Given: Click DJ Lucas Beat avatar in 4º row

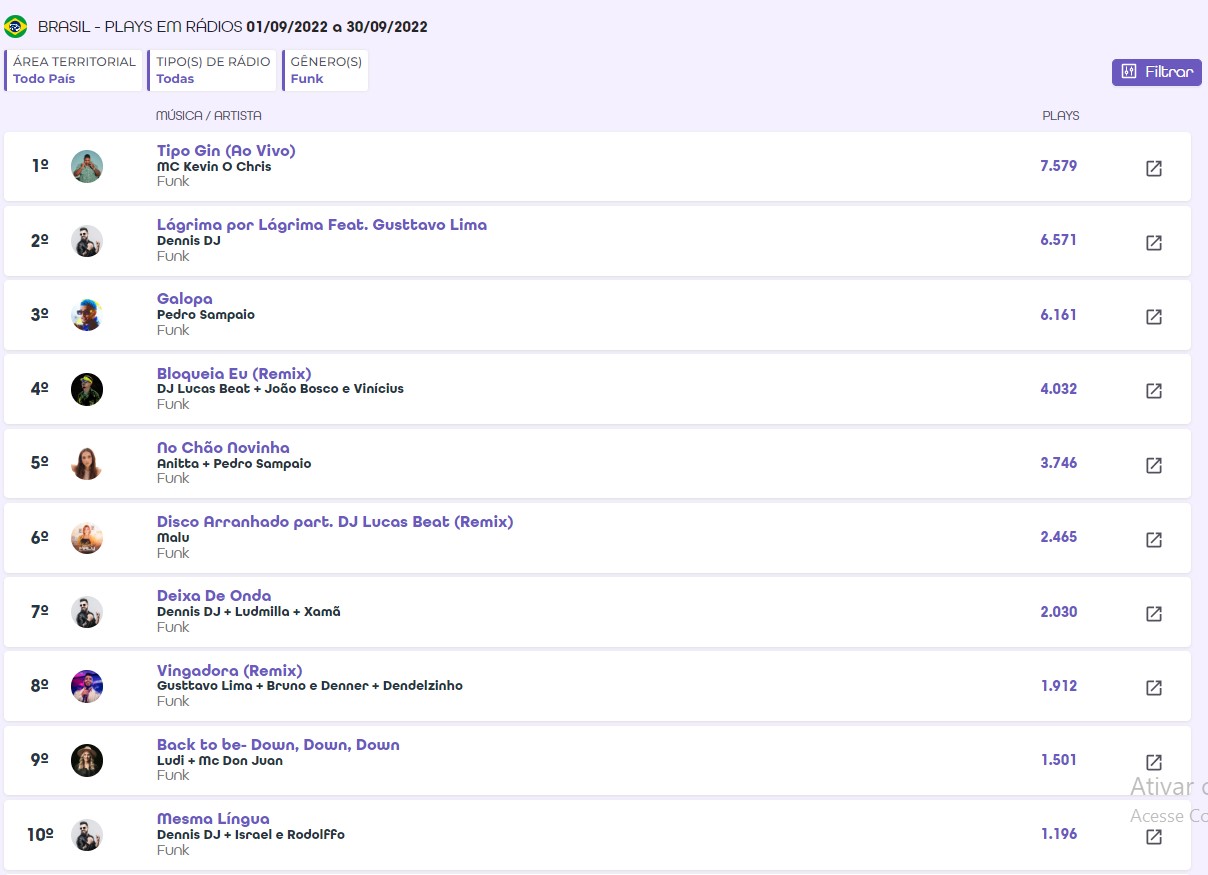Looking at the screenshot, I should point(87,389).
